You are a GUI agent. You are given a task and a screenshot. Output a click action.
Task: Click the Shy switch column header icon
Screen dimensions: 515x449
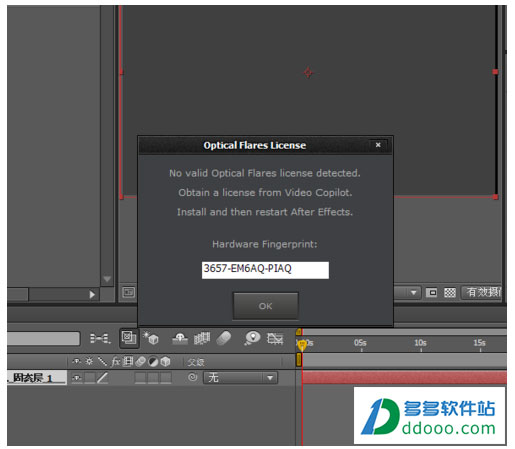(x=77, y=361)
